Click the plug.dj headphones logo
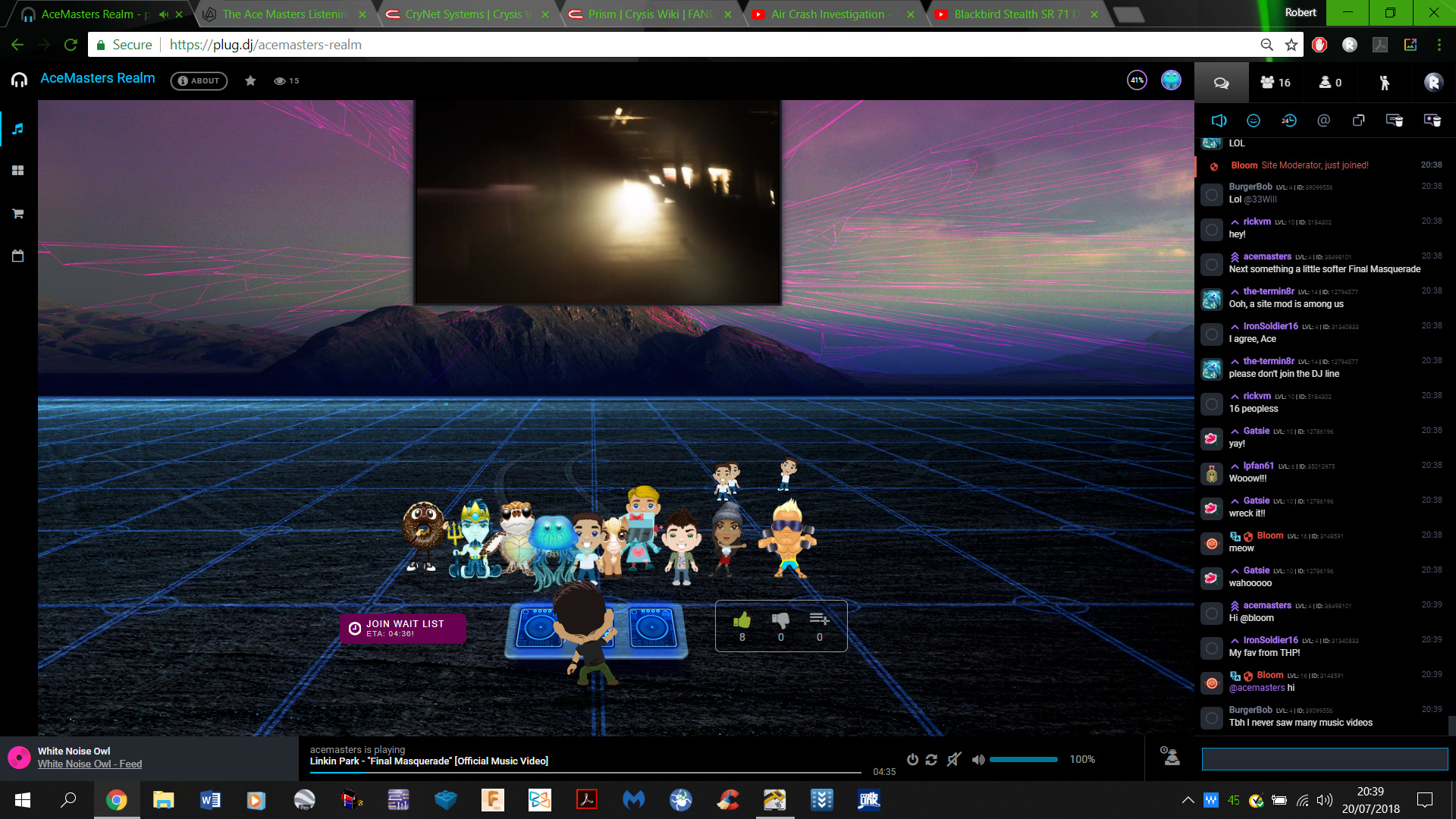This screenshot has width=1456, height=819. tap(19, 80)
